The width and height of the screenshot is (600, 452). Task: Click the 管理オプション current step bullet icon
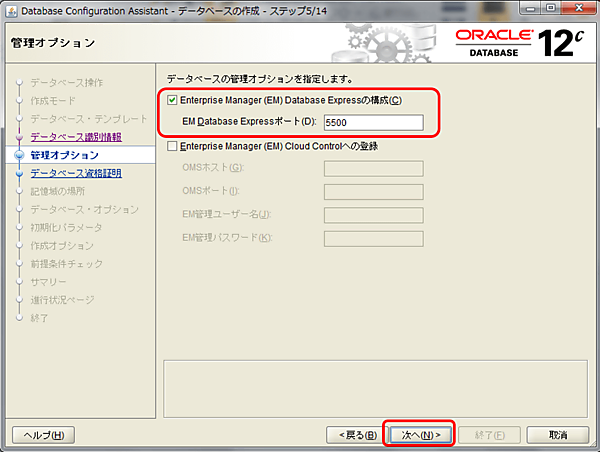19,155
